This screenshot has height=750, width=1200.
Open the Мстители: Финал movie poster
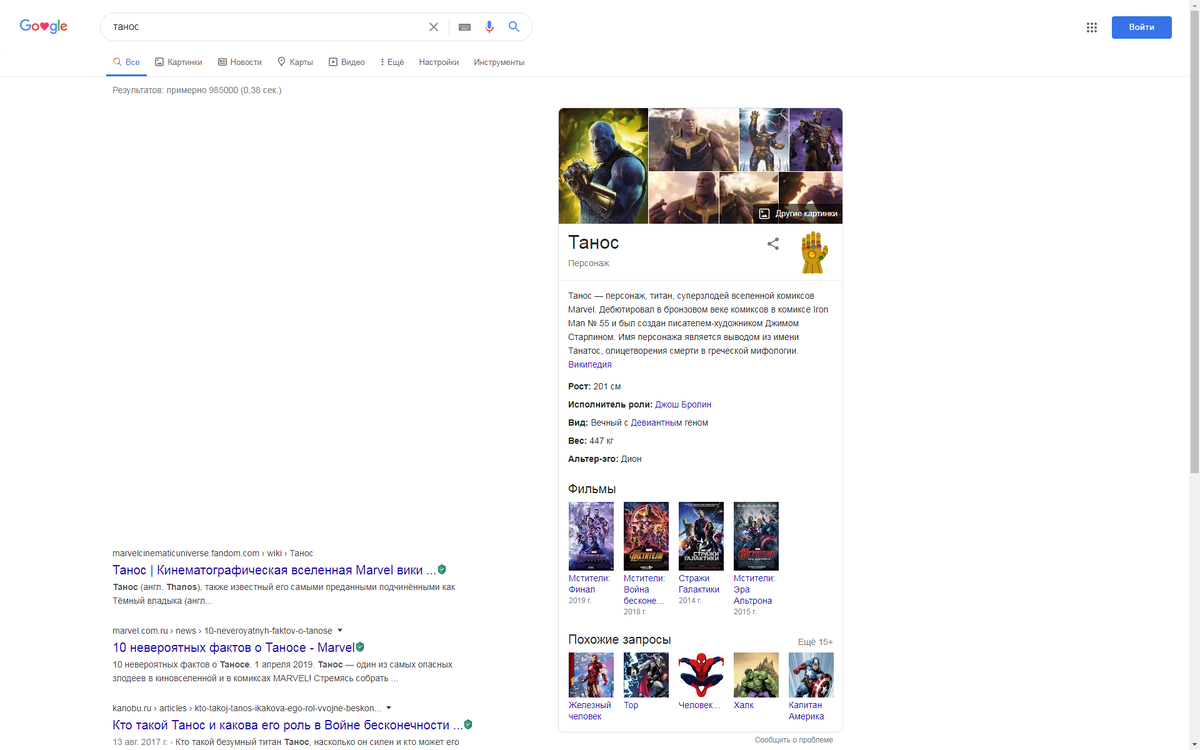tap(591, 536)
